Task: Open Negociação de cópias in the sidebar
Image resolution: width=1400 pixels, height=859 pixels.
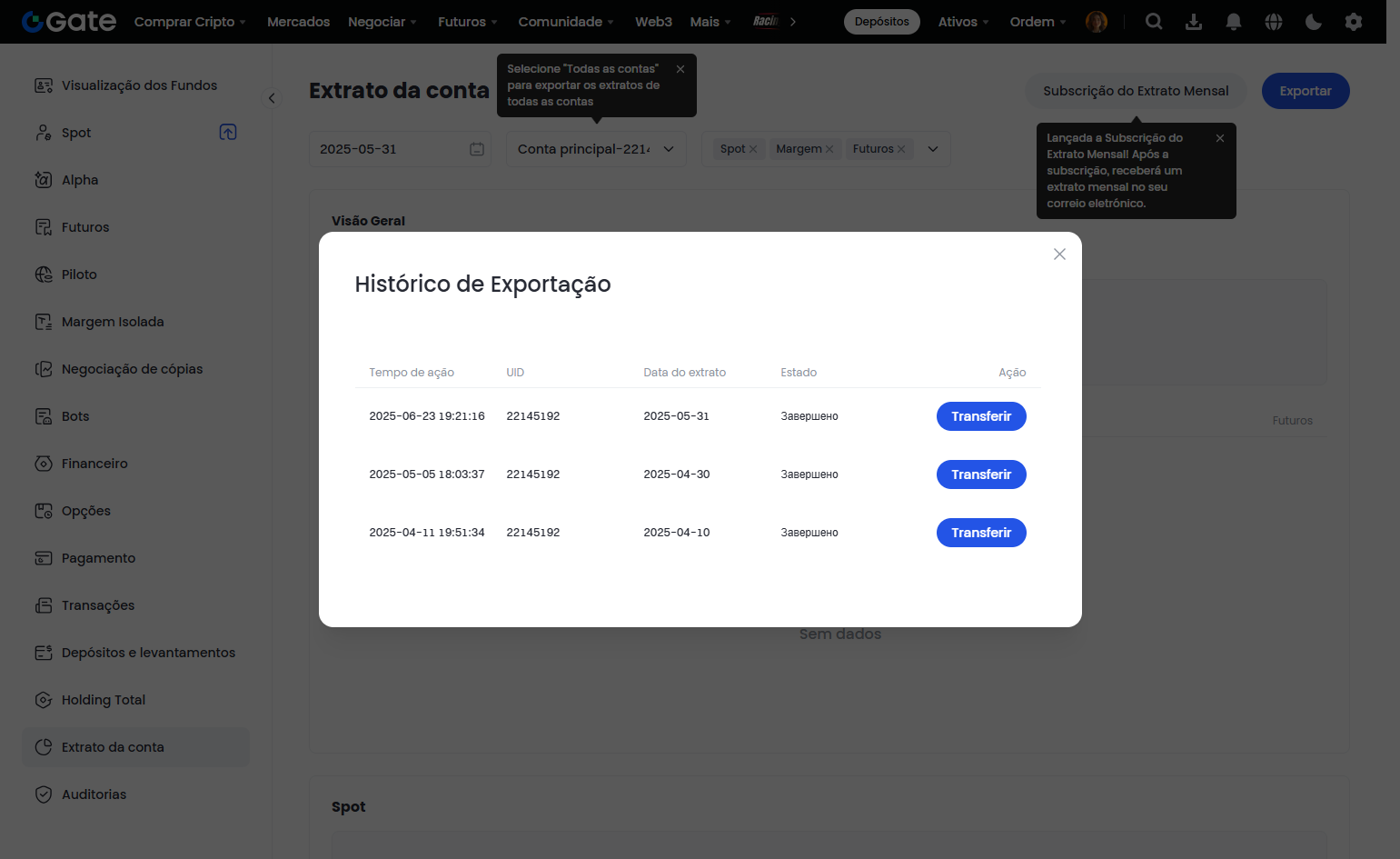Action: coord(135,369)
